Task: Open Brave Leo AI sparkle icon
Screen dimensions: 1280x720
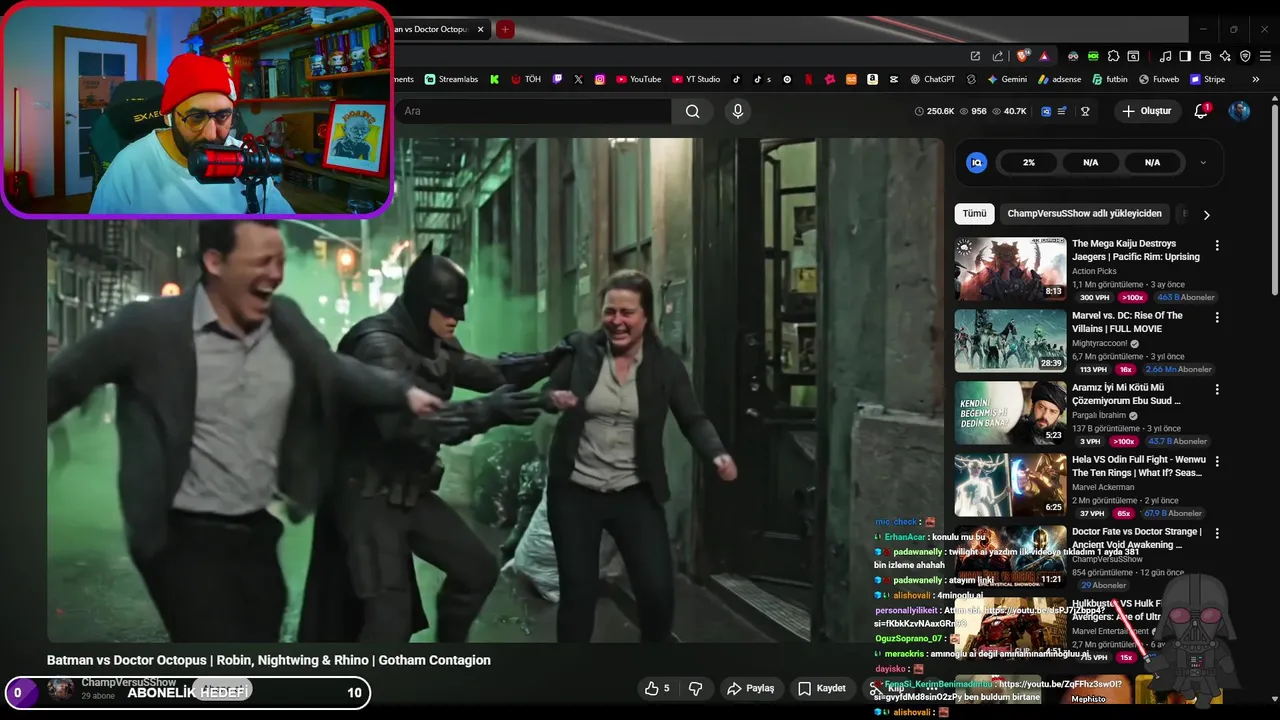Action: pyautogui.click(x=1225, y=56)
